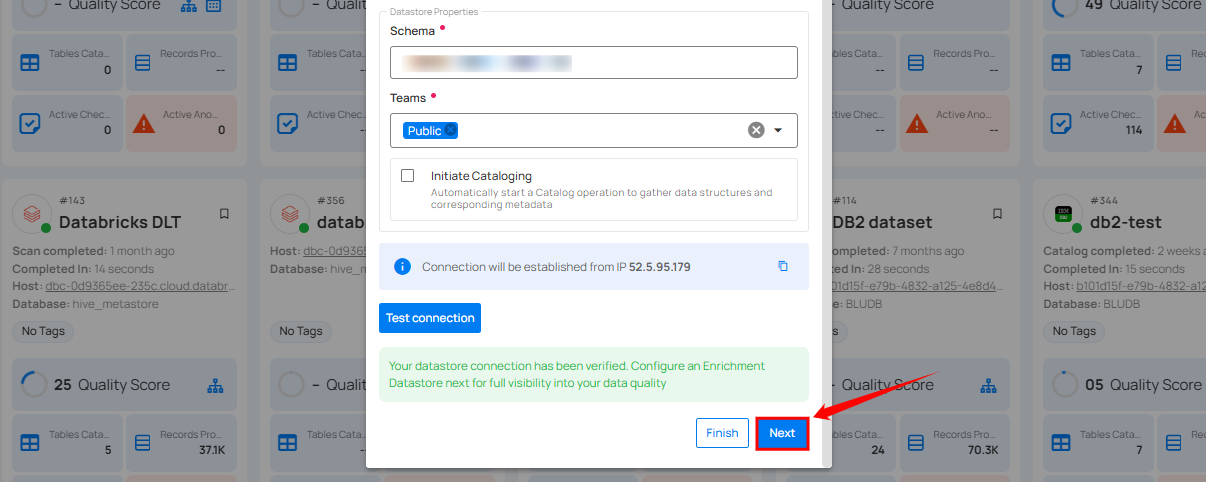Viewport: 1206px width, 482px height.
Task: Click No Tags under Databricks DLT
Action: click(x=41, y=331)
